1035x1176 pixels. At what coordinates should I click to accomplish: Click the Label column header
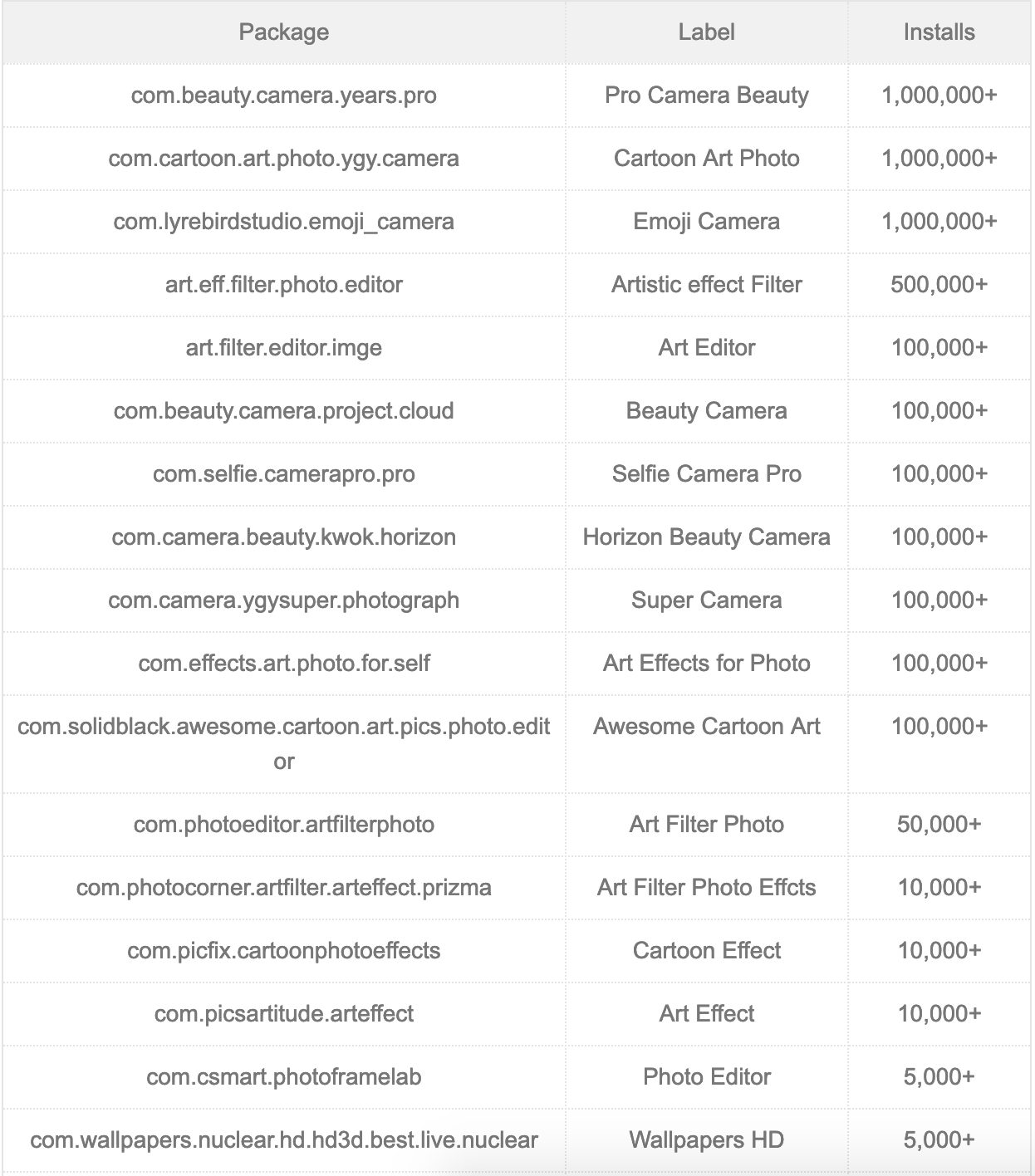pyautogui.click(x=706, y=32)
